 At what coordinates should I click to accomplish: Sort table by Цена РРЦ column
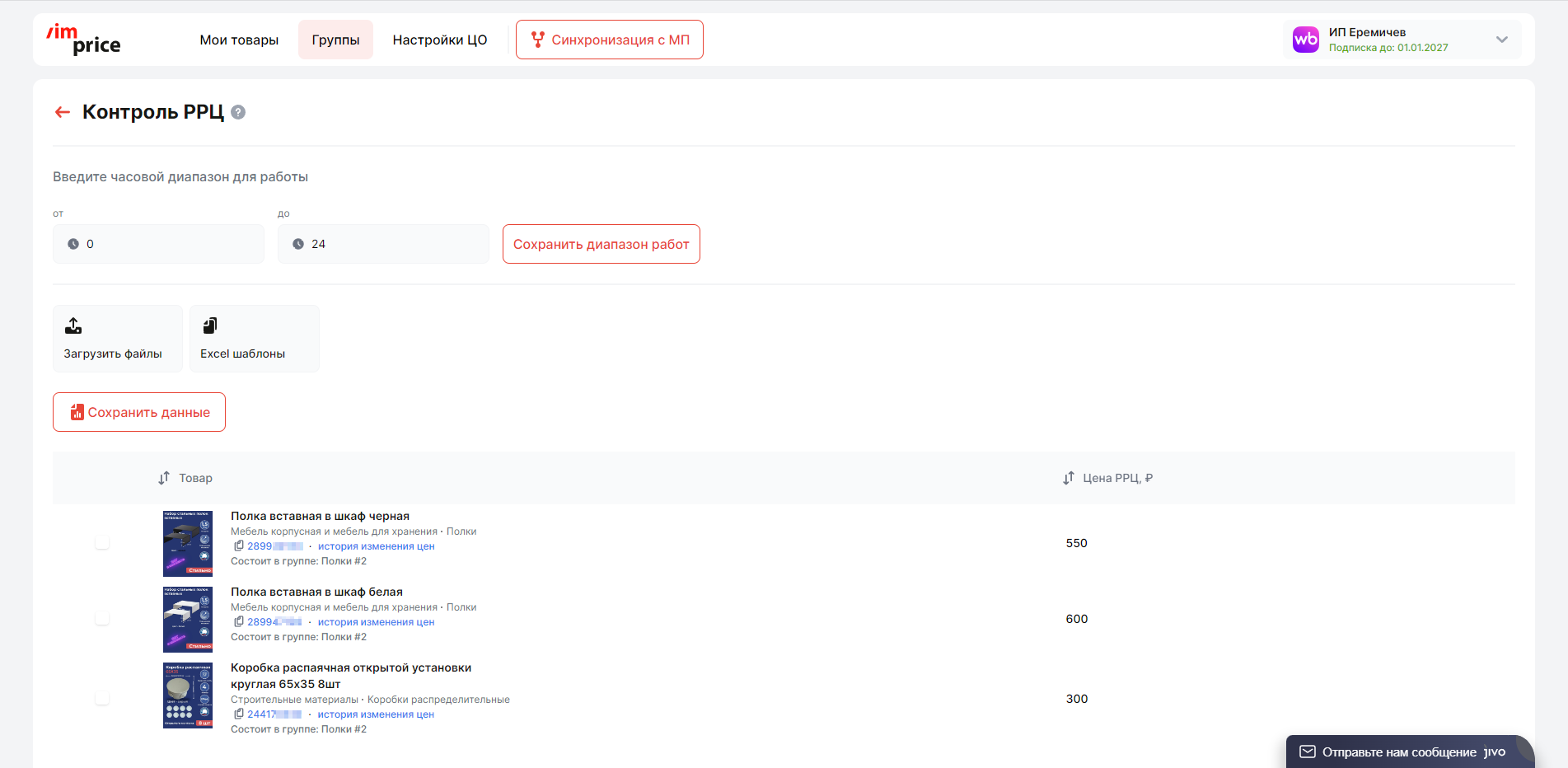tap(1068, 478)
